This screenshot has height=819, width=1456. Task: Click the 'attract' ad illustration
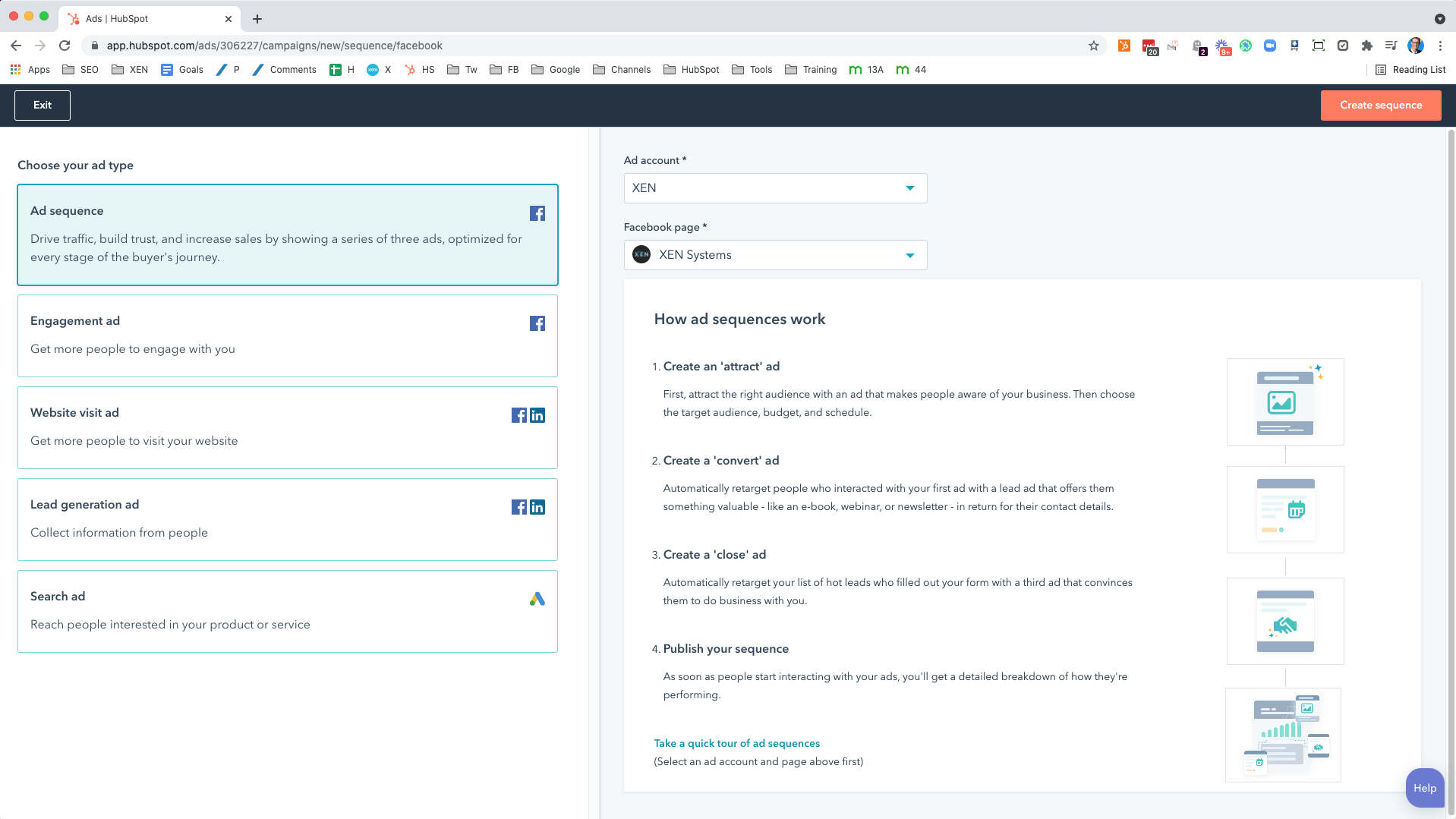[1285, 402]
